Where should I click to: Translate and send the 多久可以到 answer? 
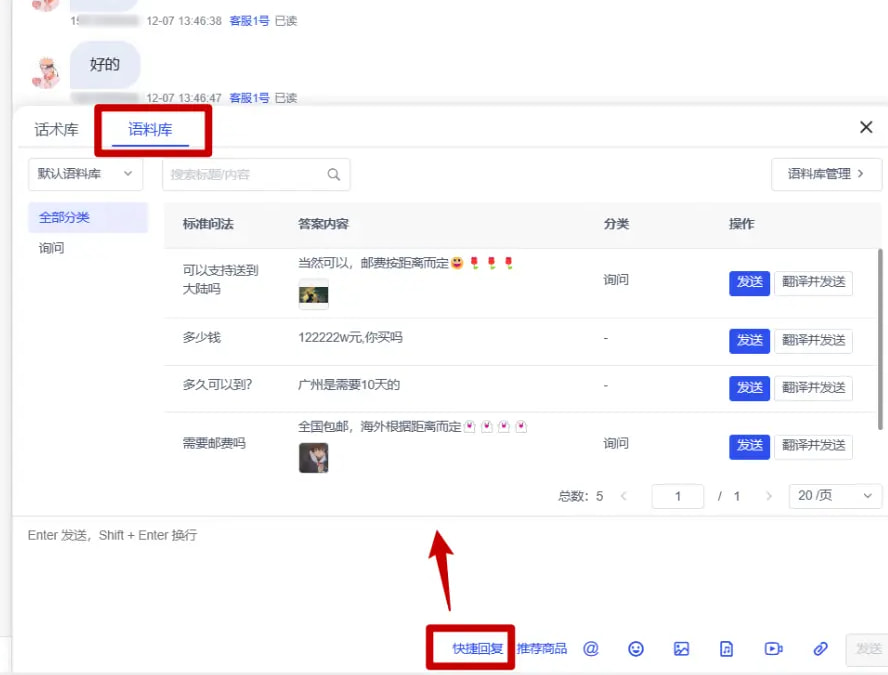pos(813,388)
